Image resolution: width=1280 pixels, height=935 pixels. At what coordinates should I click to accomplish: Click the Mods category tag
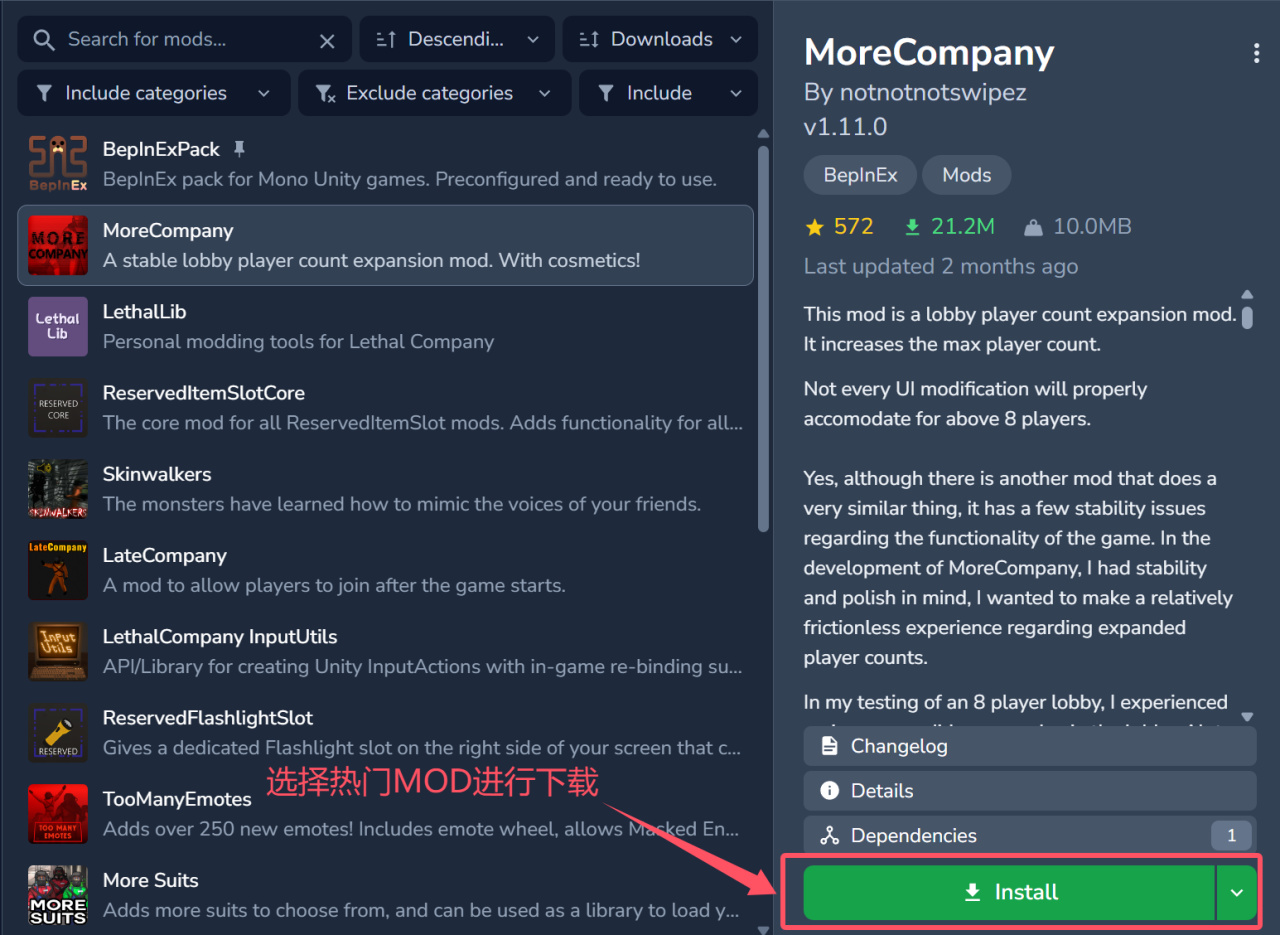967,175
